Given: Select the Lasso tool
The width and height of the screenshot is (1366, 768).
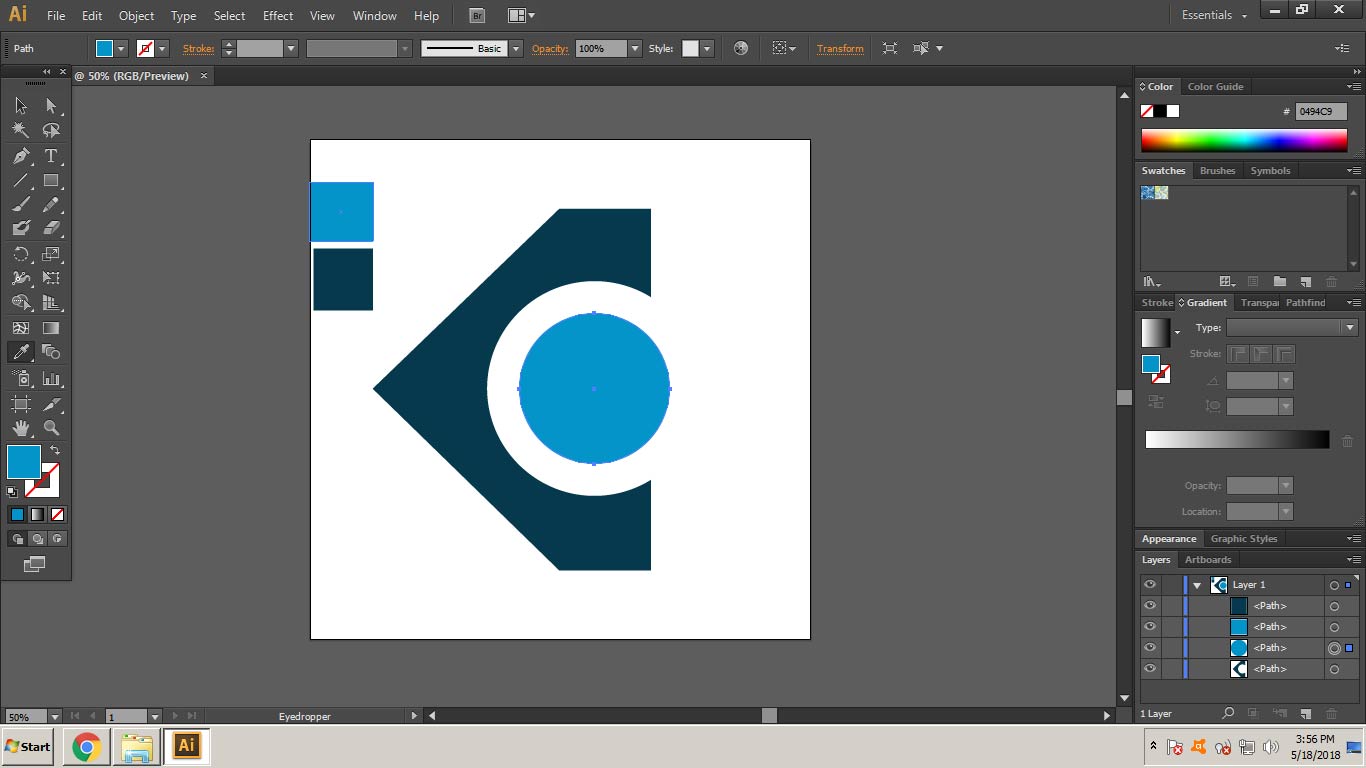Looking at the screenshot, I should [x=51, y=130].
